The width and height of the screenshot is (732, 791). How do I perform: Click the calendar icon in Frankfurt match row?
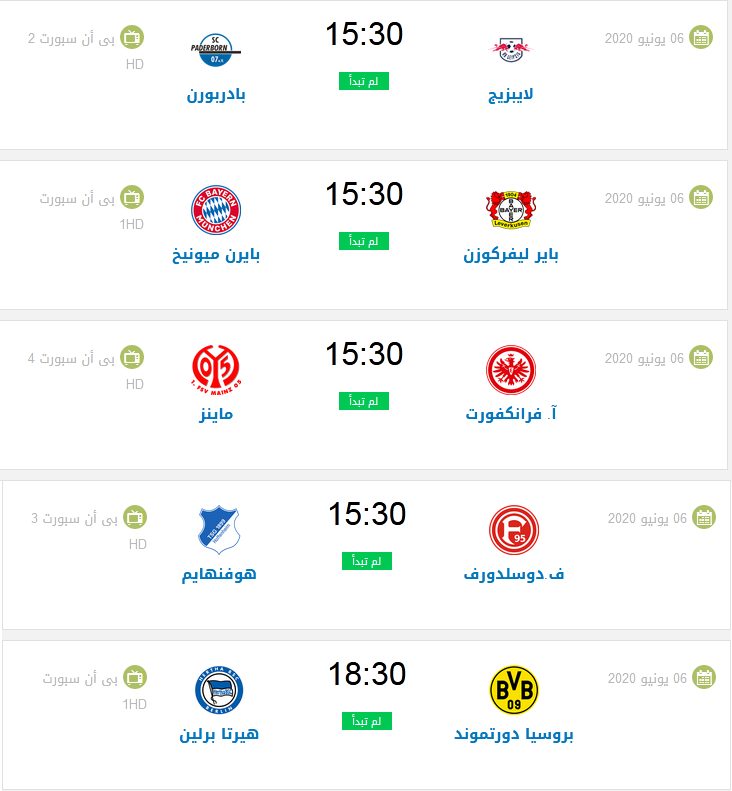tap(702, 357)
